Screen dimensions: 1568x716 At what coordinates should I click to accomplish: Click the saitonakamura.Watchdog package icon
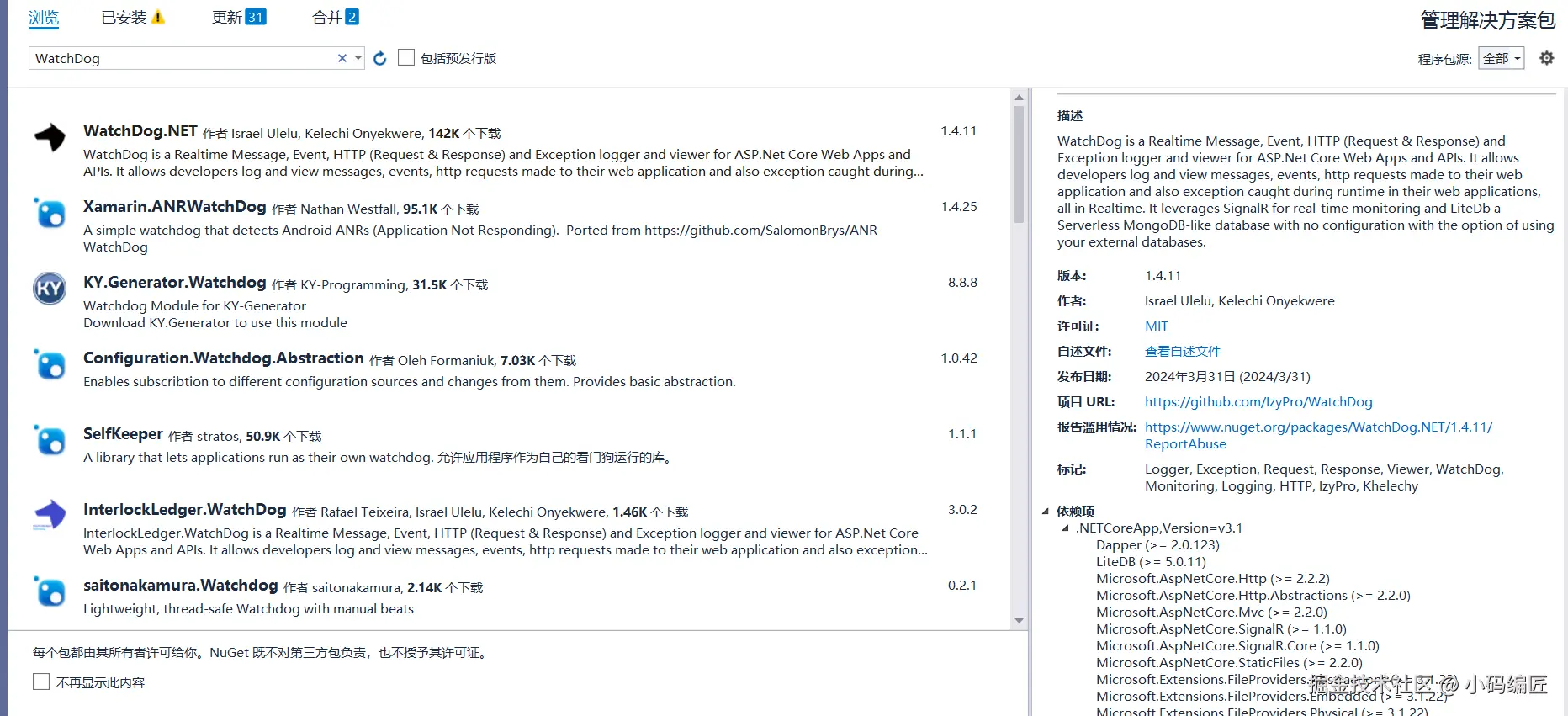point(50,591)
